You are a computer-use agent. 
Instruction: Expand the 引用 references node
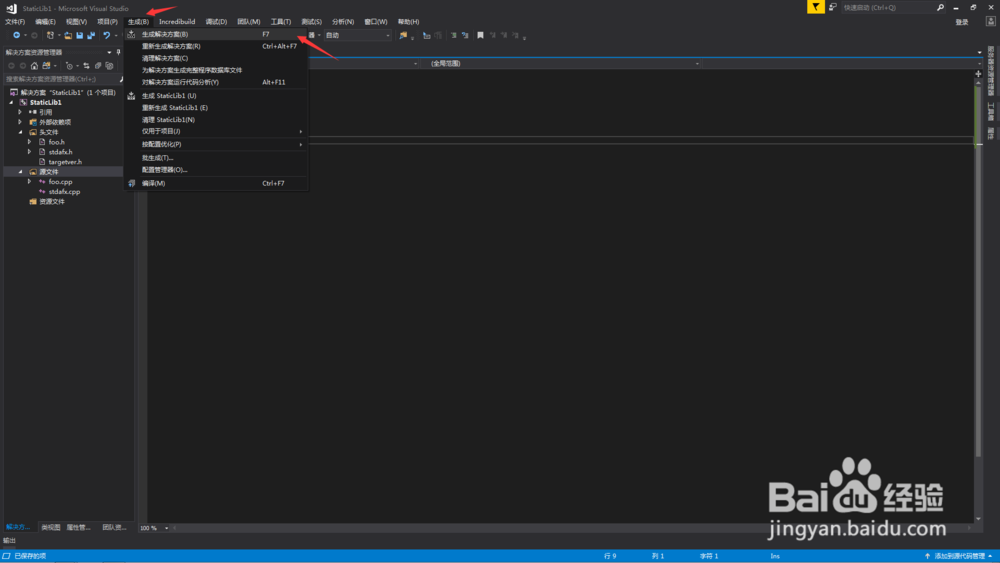20,112
